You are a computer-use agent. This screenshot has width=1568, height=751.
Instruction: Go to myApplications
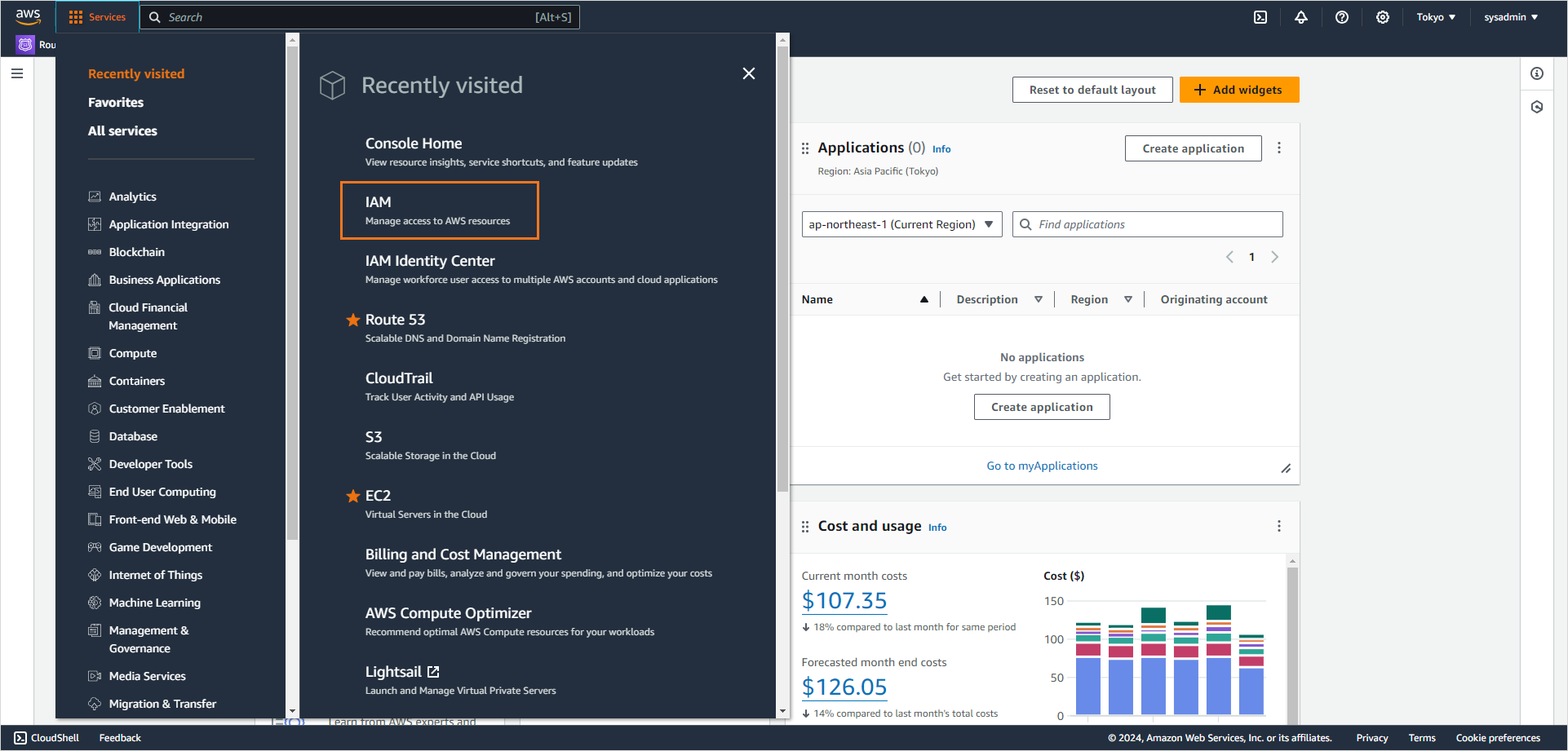(1042, 466)
